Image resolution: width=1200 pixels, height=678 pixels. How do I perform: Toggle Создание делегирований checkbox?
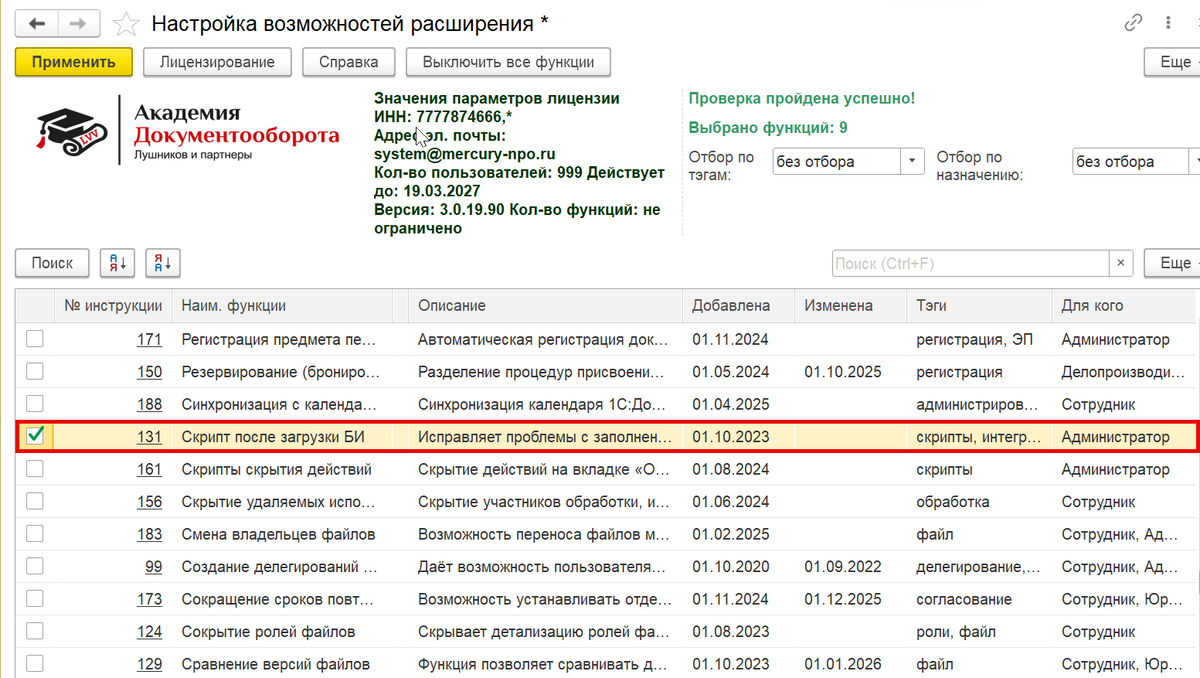[35, 566]
